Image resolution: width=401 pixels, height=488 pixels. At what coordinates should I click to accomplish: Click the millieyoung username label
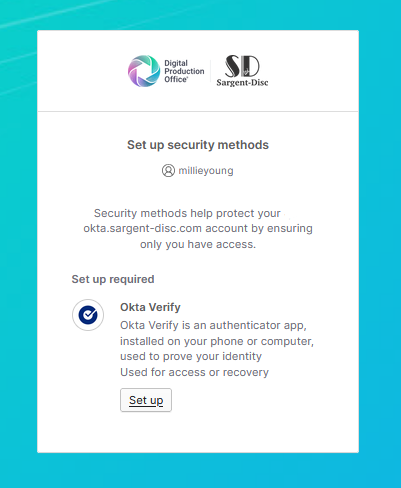pyautogui.click(x=206, y=171)
